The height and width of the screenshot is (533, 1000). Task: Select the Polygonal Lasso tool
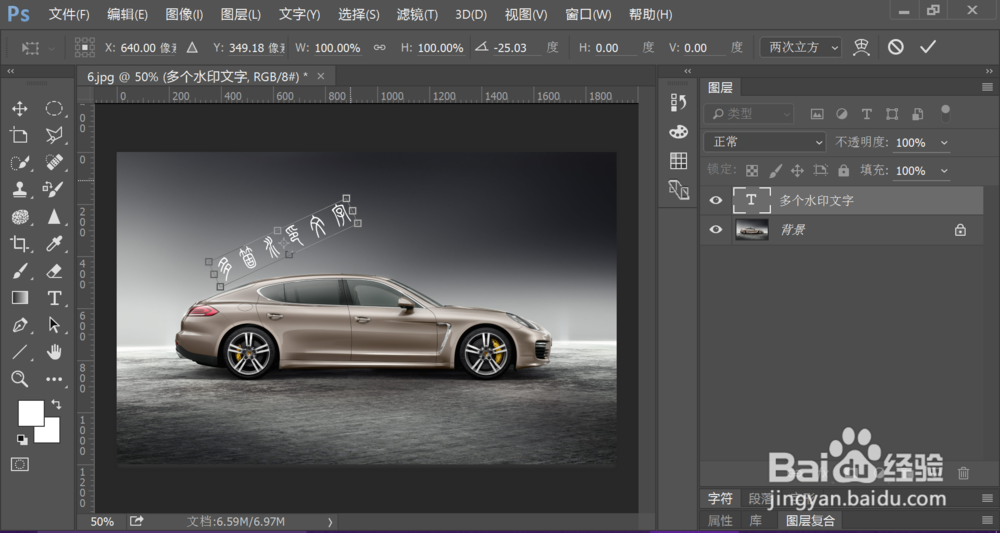click(x=54, y=135)
